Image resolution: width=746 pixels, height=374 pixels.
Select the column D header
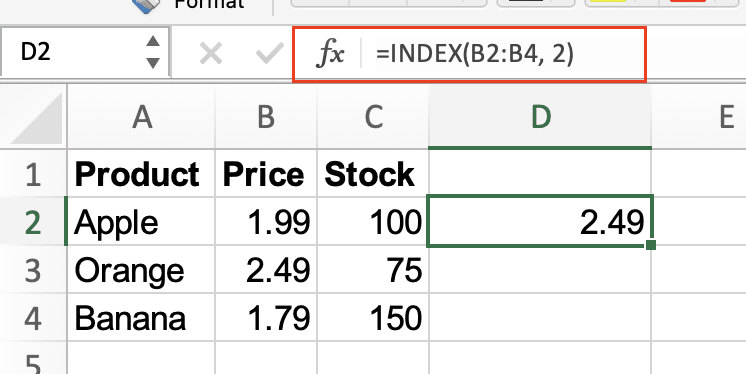coord(540,117)
